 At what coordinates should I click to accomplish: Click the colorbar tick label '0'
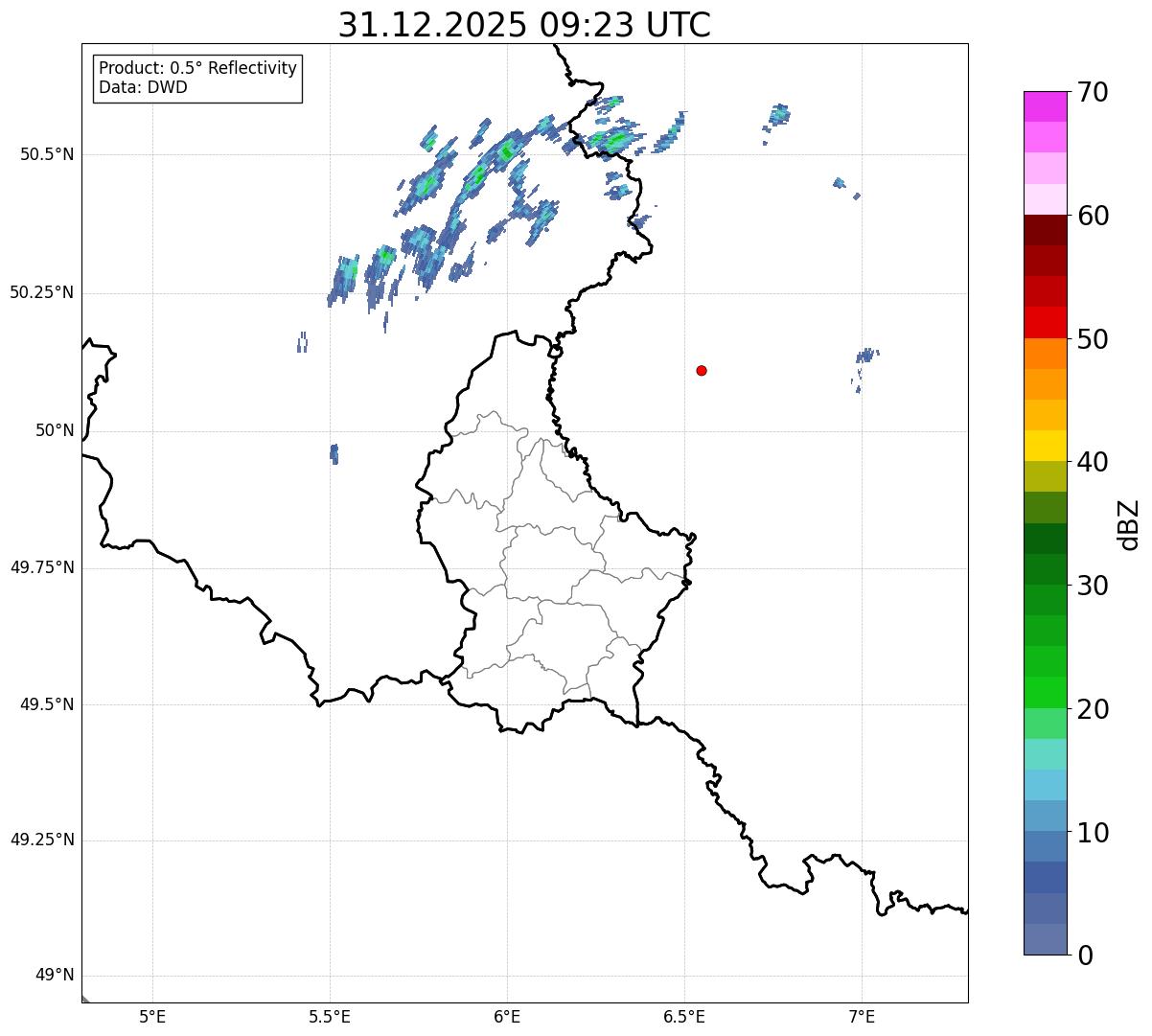(x=1085, y=955)
